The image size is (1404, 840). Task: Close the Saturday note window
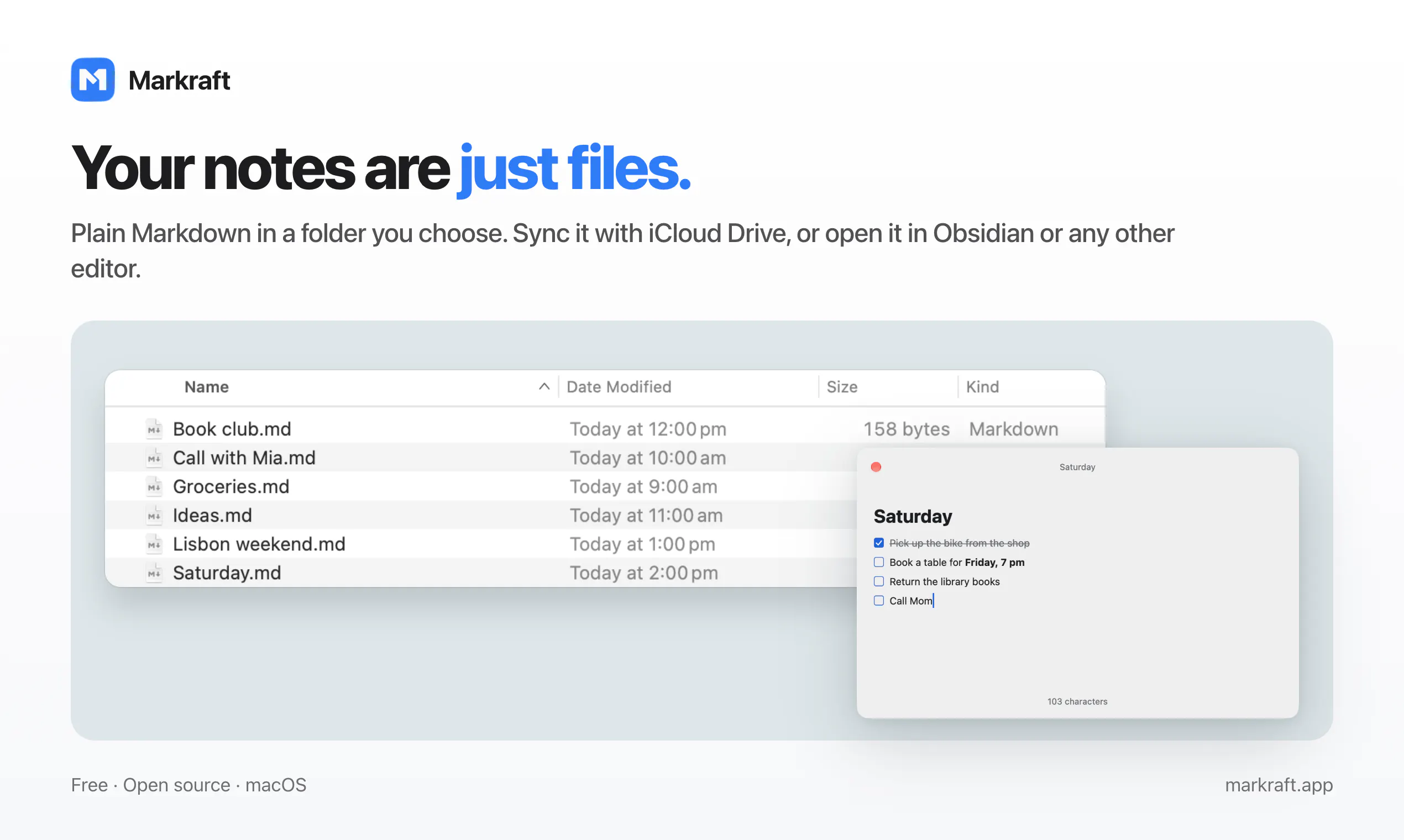tap(876, 467)
